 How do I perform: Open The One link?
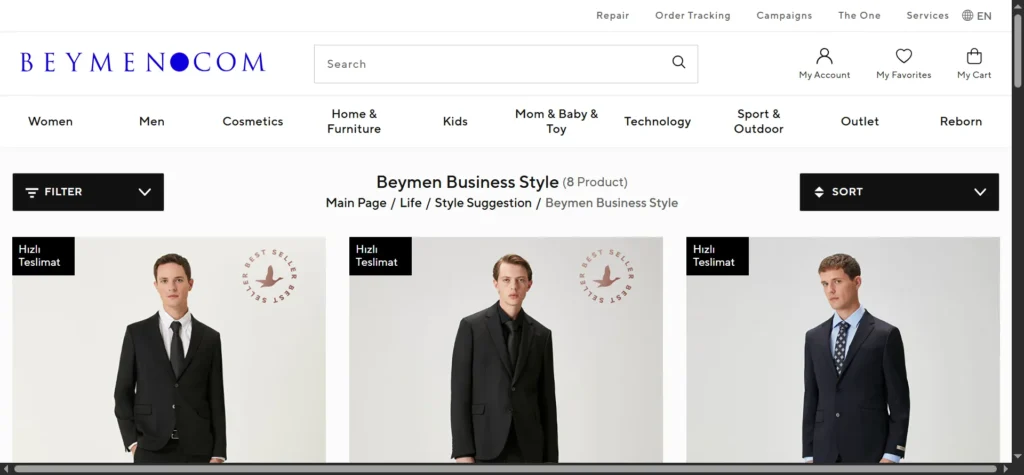coord(859,16)
